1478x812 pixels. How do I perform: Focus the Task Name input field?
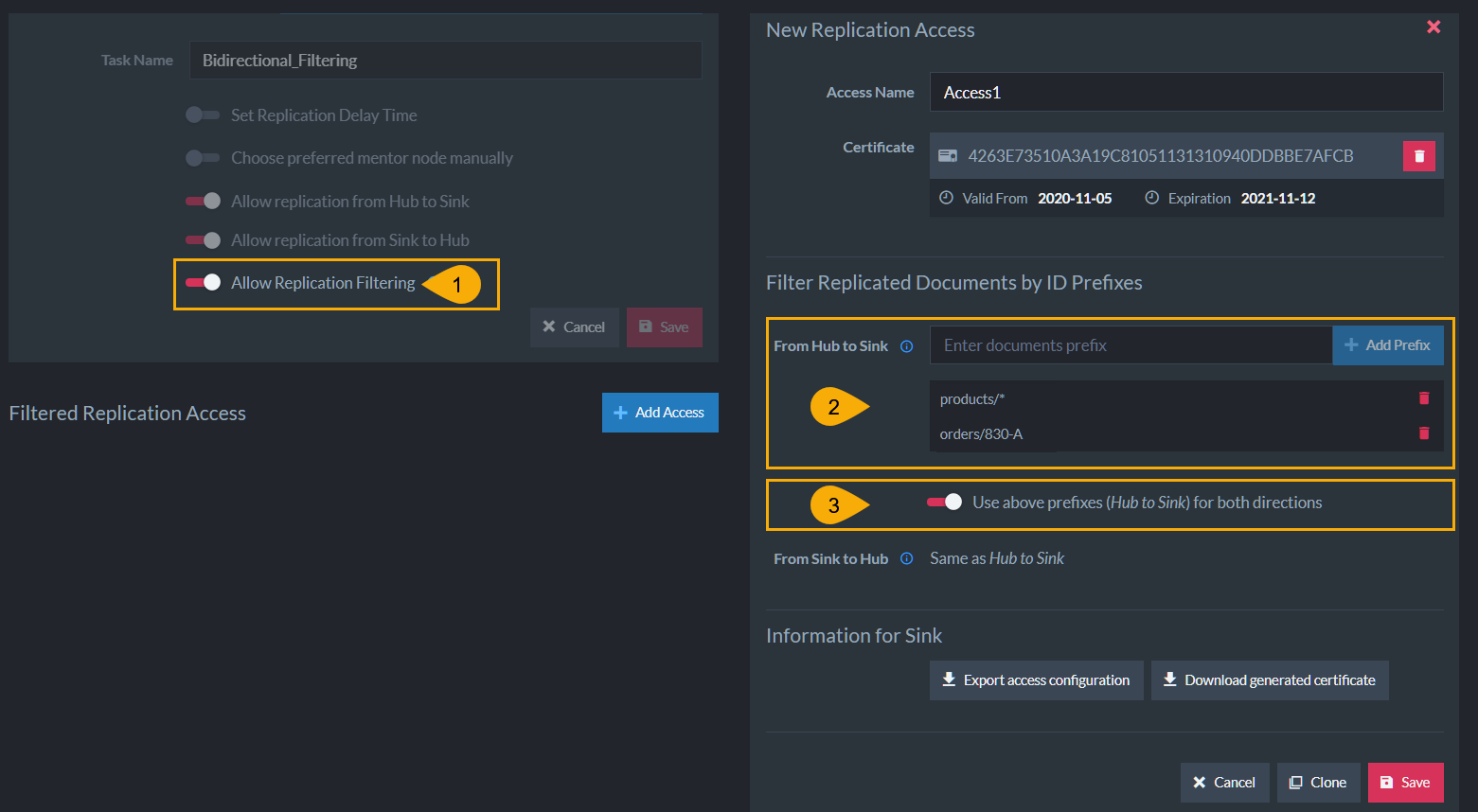click(445, 61)
